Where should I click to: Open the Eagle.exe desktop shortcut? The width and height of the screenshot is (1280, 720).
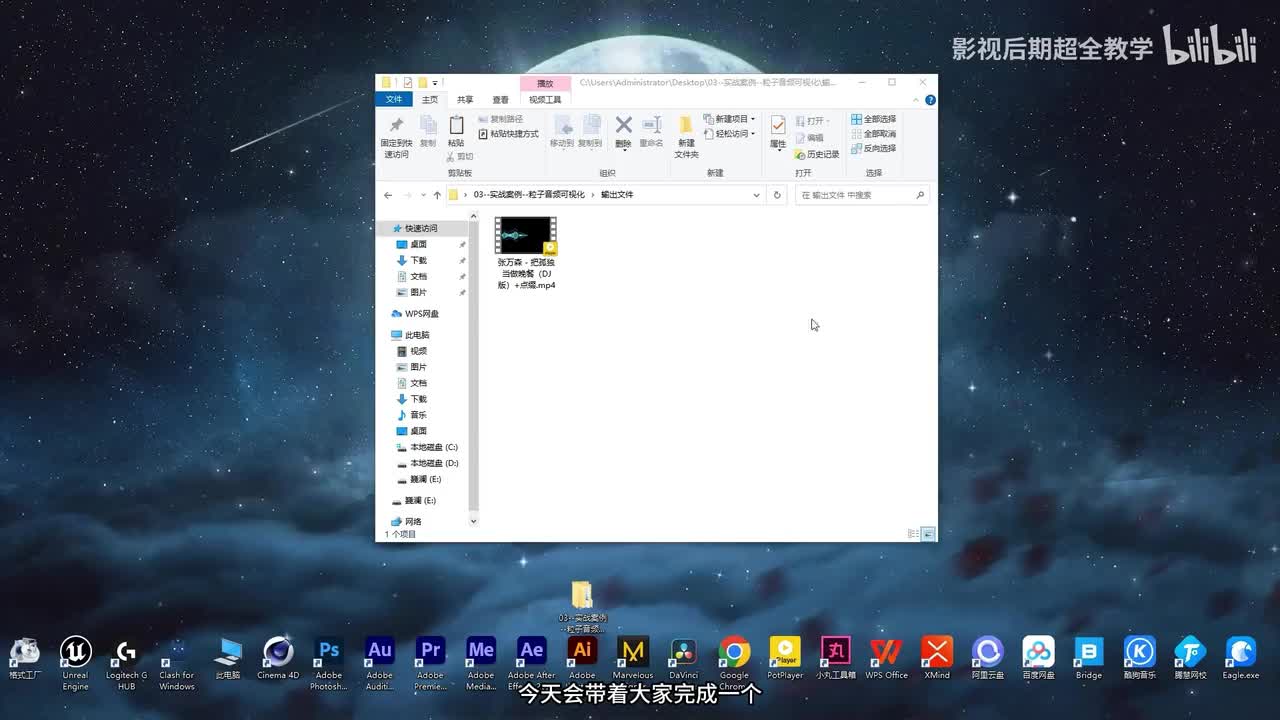click(1241, 659)
